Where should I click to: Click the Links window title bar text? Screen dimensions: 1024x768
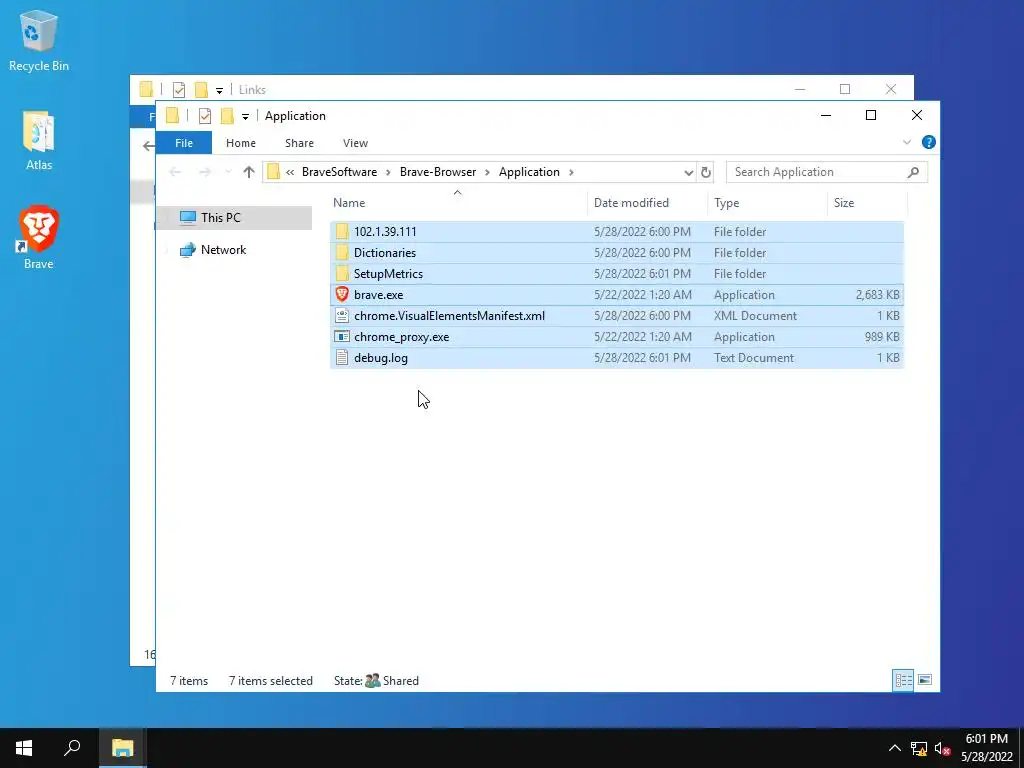pyautogui.click(x=252, y=90)
